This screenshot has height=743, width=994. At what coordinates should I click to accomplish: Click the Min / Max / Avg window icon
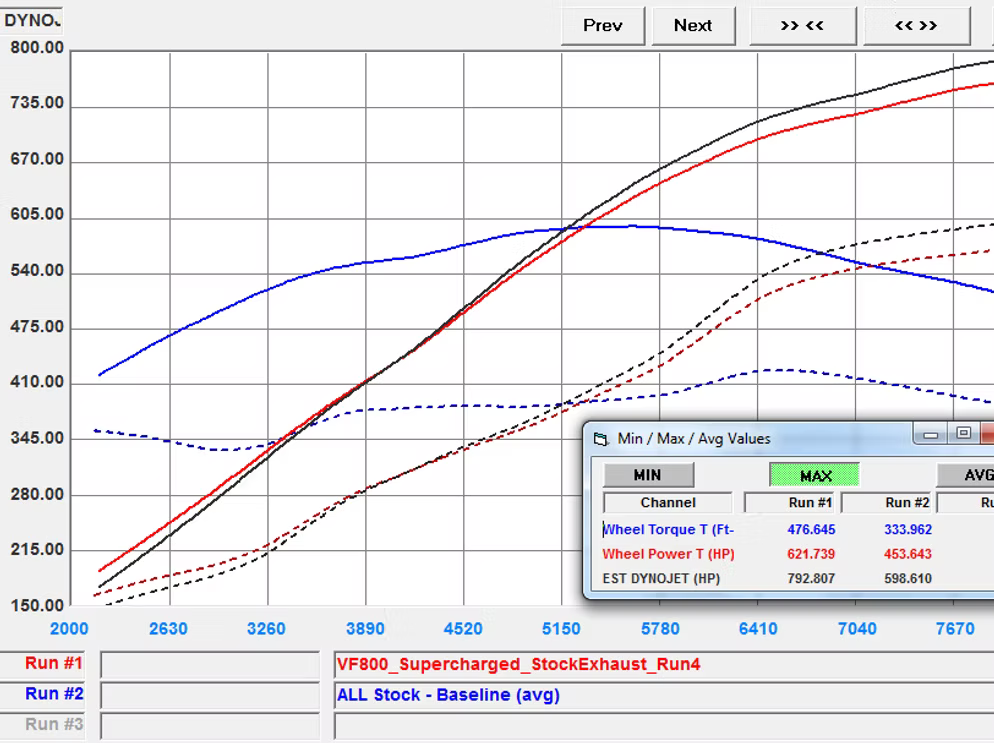600,439
